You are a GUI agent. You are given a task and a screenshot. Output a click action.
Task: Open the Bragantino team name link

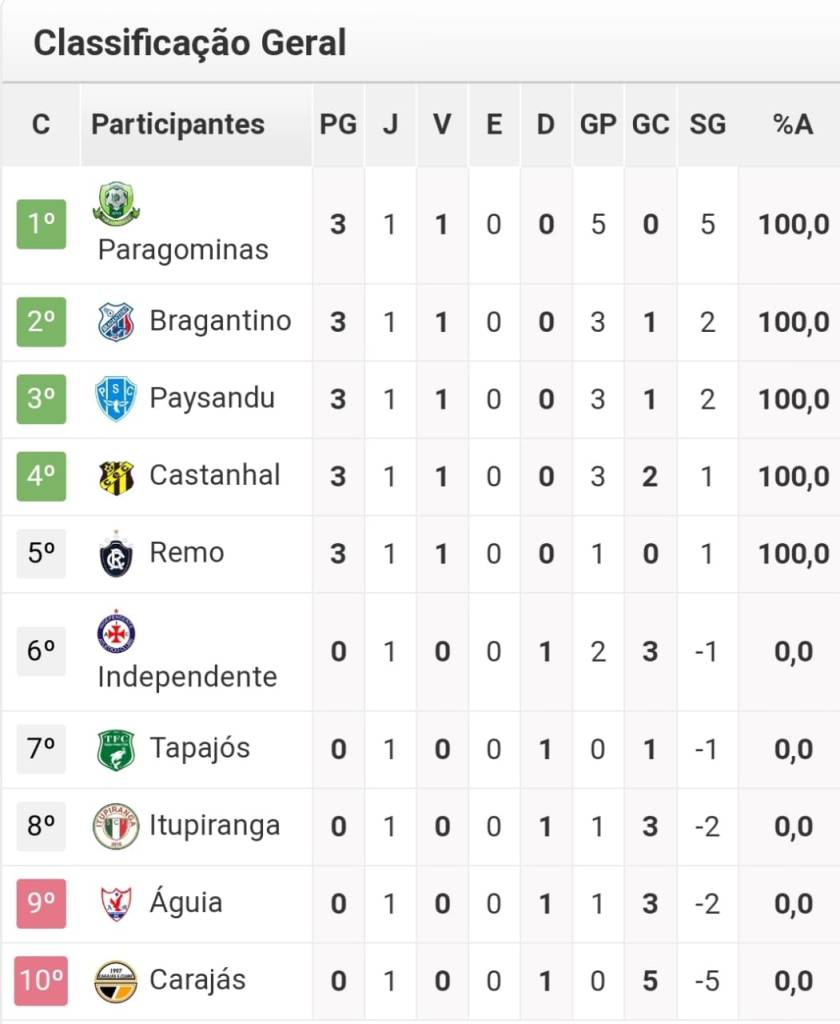(x=220, y=321)
